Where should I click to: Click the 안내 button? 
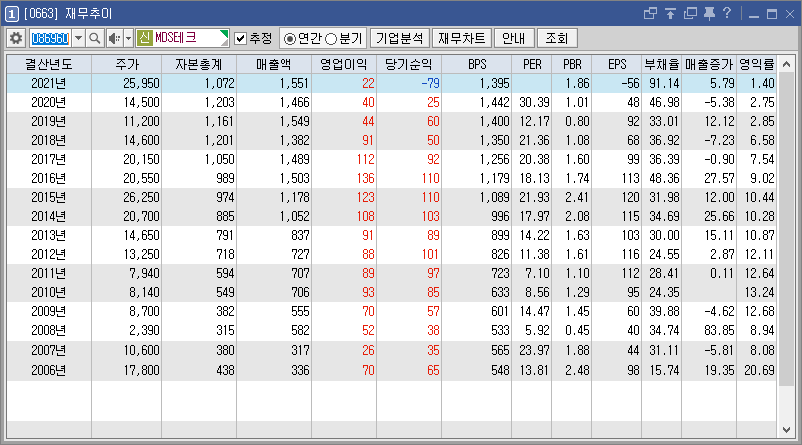(x=514, y=38)
